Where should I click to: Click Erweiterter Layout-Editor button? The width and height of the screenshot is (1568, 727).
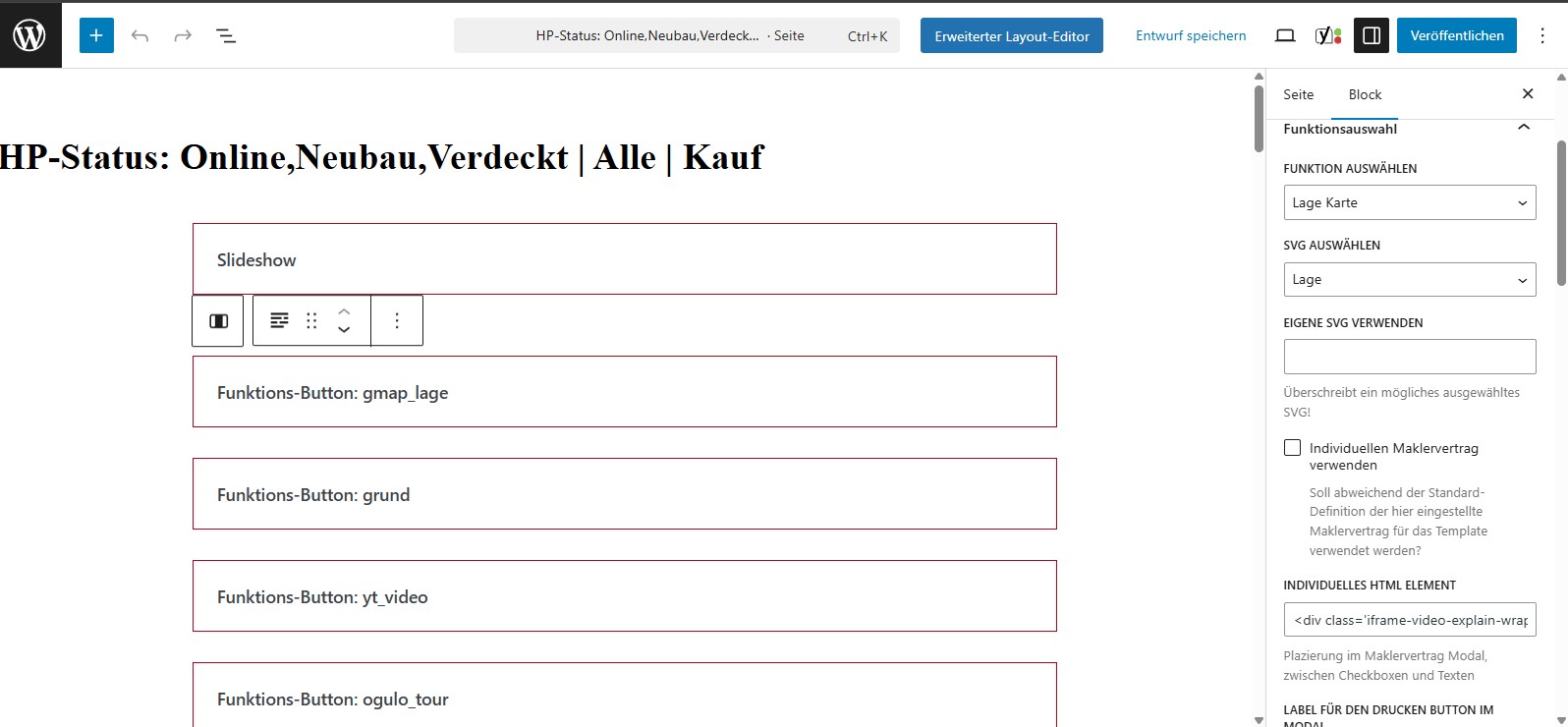pos(1012,35)
